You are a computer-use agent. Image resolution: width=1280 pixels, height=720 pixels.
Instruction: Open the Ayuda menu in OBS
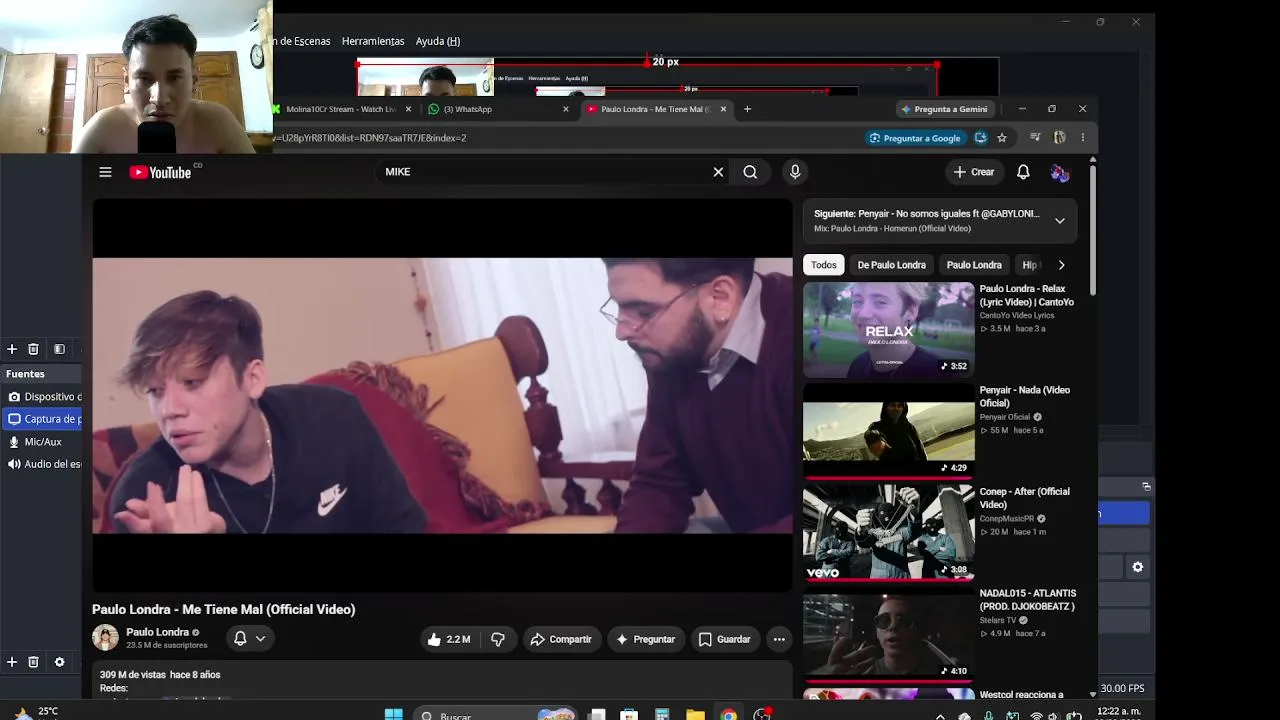coord(438,41)
